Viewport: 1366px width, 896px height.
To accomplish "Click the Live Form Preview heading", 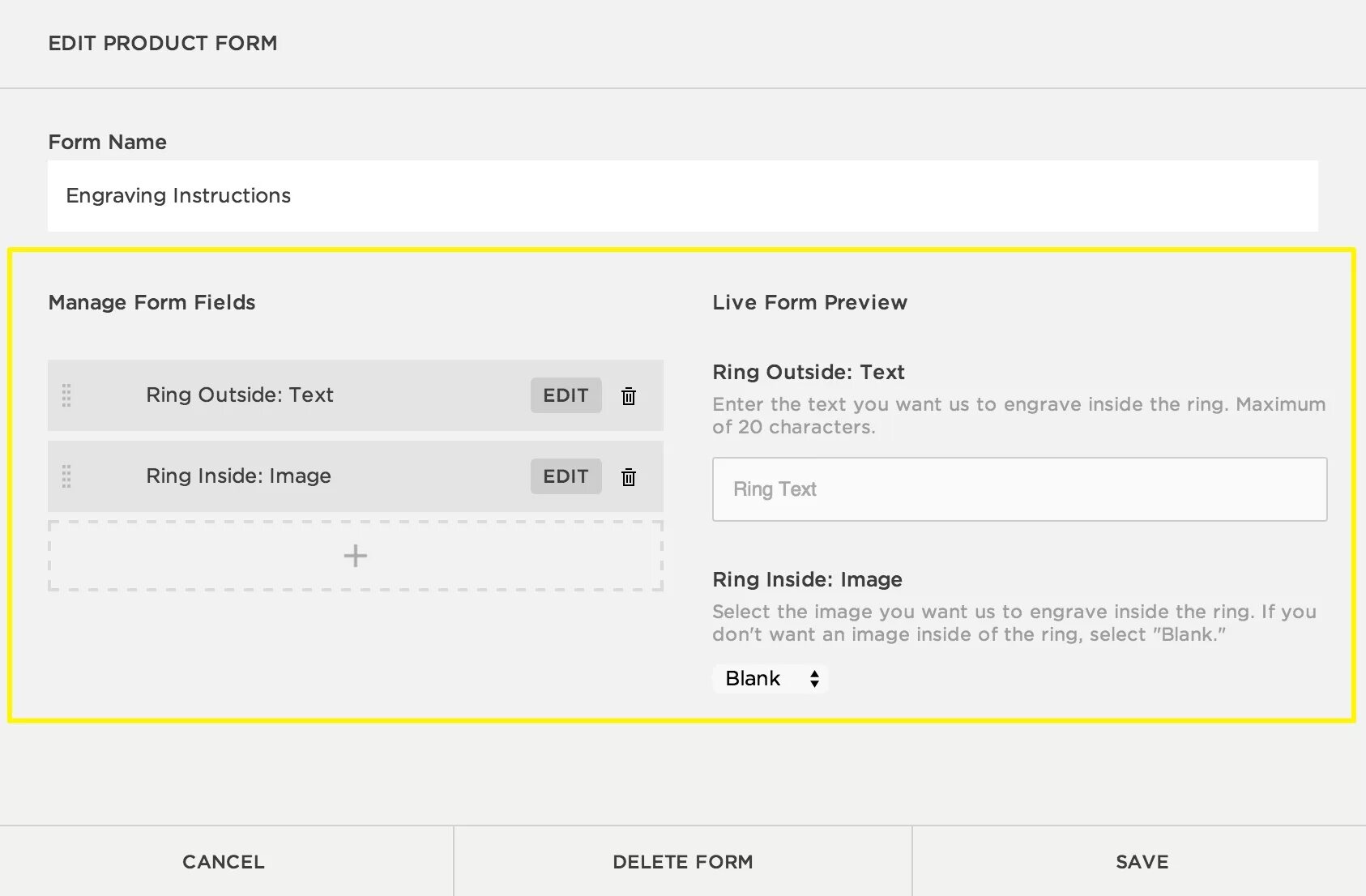I will pos(809,303).
